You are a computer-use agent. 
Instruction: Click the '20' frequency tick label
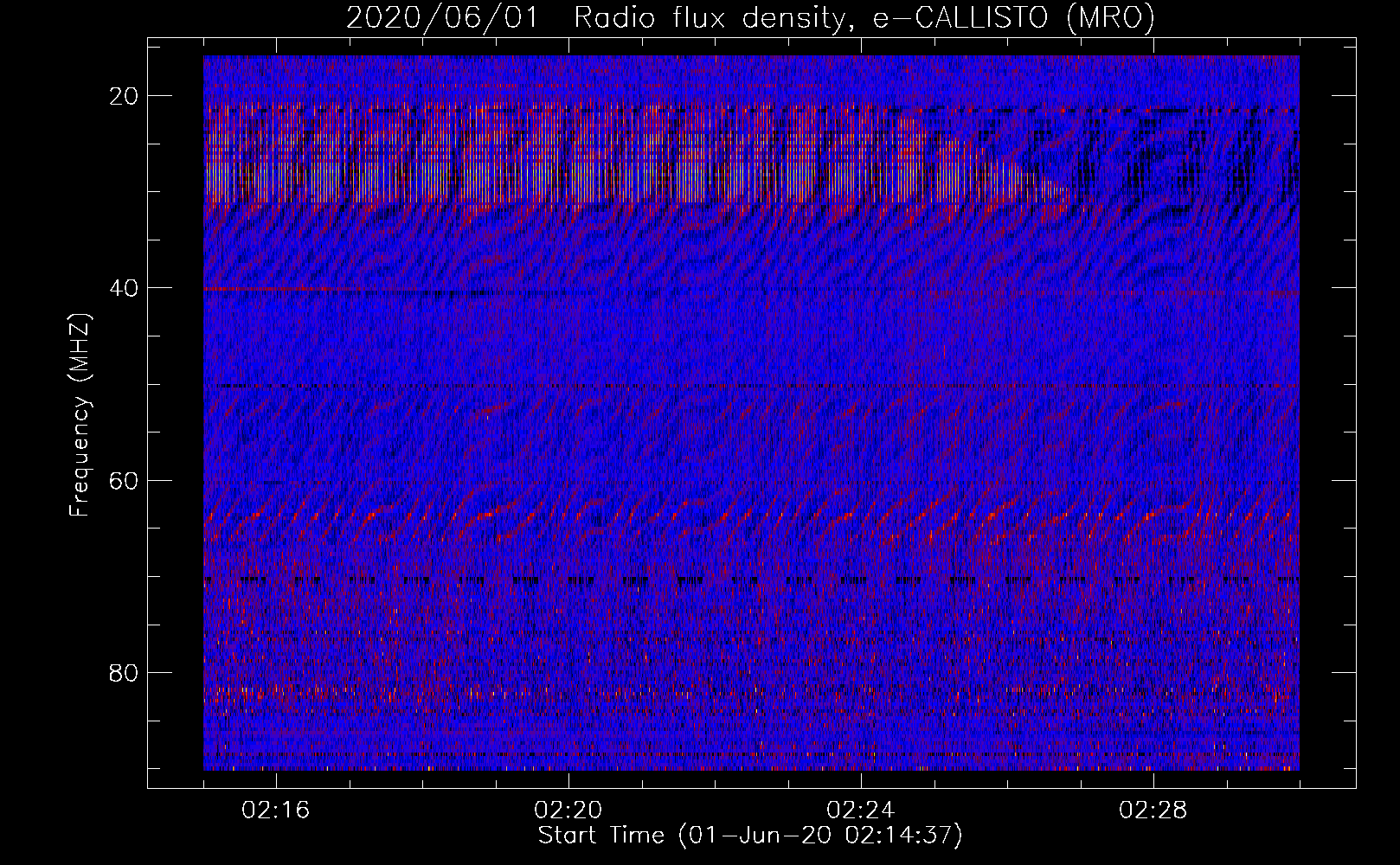tap(125, 96)
